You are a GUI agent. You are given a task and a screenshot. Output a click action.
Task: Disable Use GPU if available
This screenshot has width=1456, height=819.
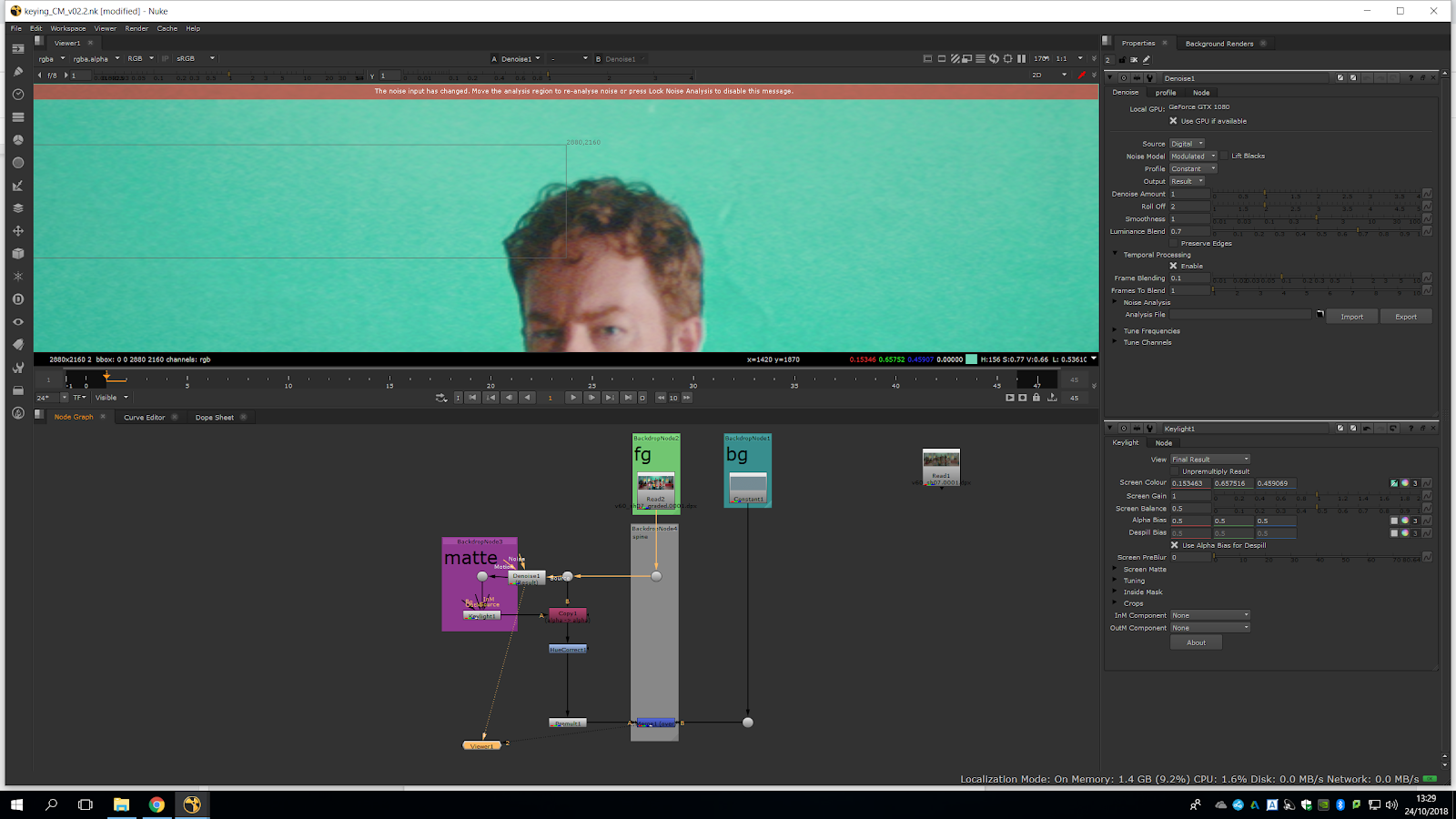coord(1173,121)
